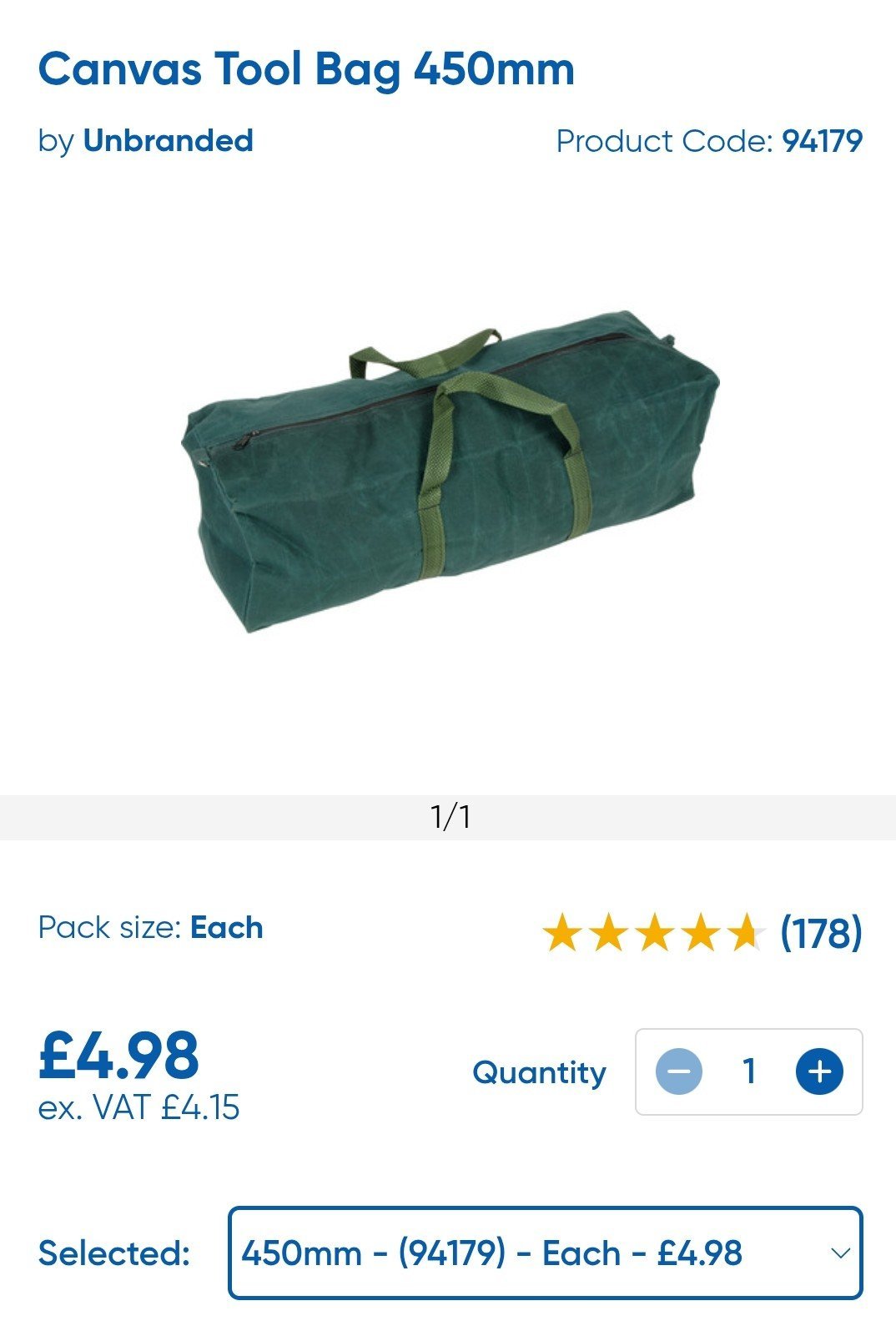Click the £4.98 price
Image resolution: width=896 pixels, height=1331 pixels.
coord(119,1055)
